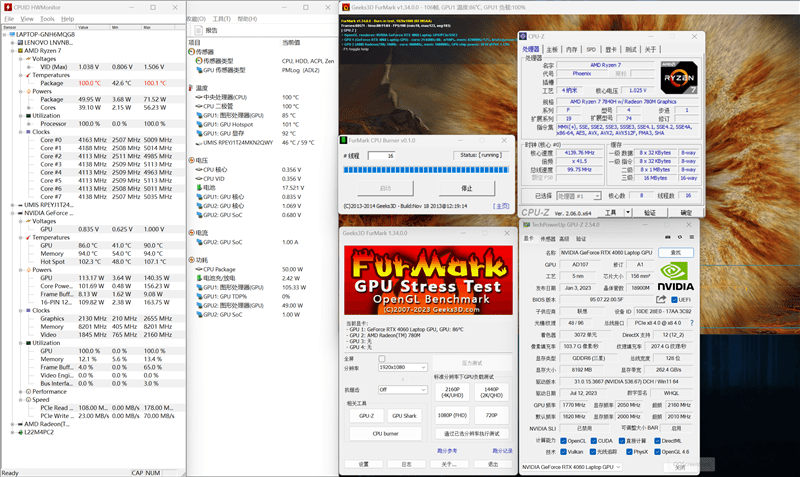This screenshot has height=477, width=800.
Task: Switch to the SPD tab in CPU-Z
Action: [591, 48]
